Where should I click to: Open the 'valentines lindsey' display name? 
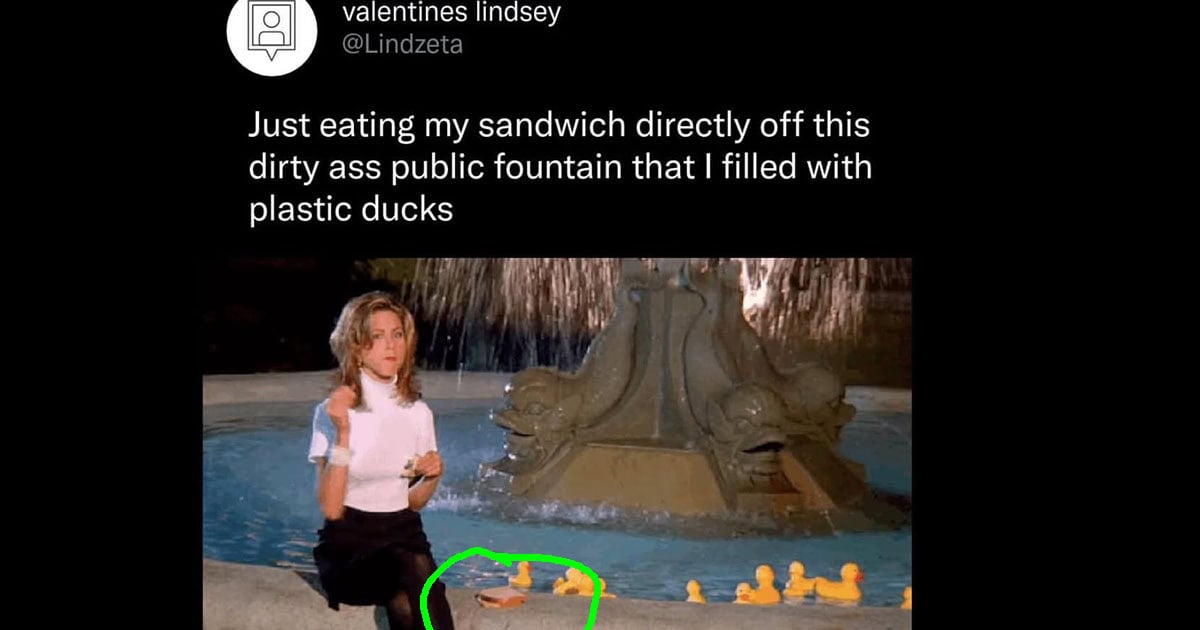[x=452, y=13]
